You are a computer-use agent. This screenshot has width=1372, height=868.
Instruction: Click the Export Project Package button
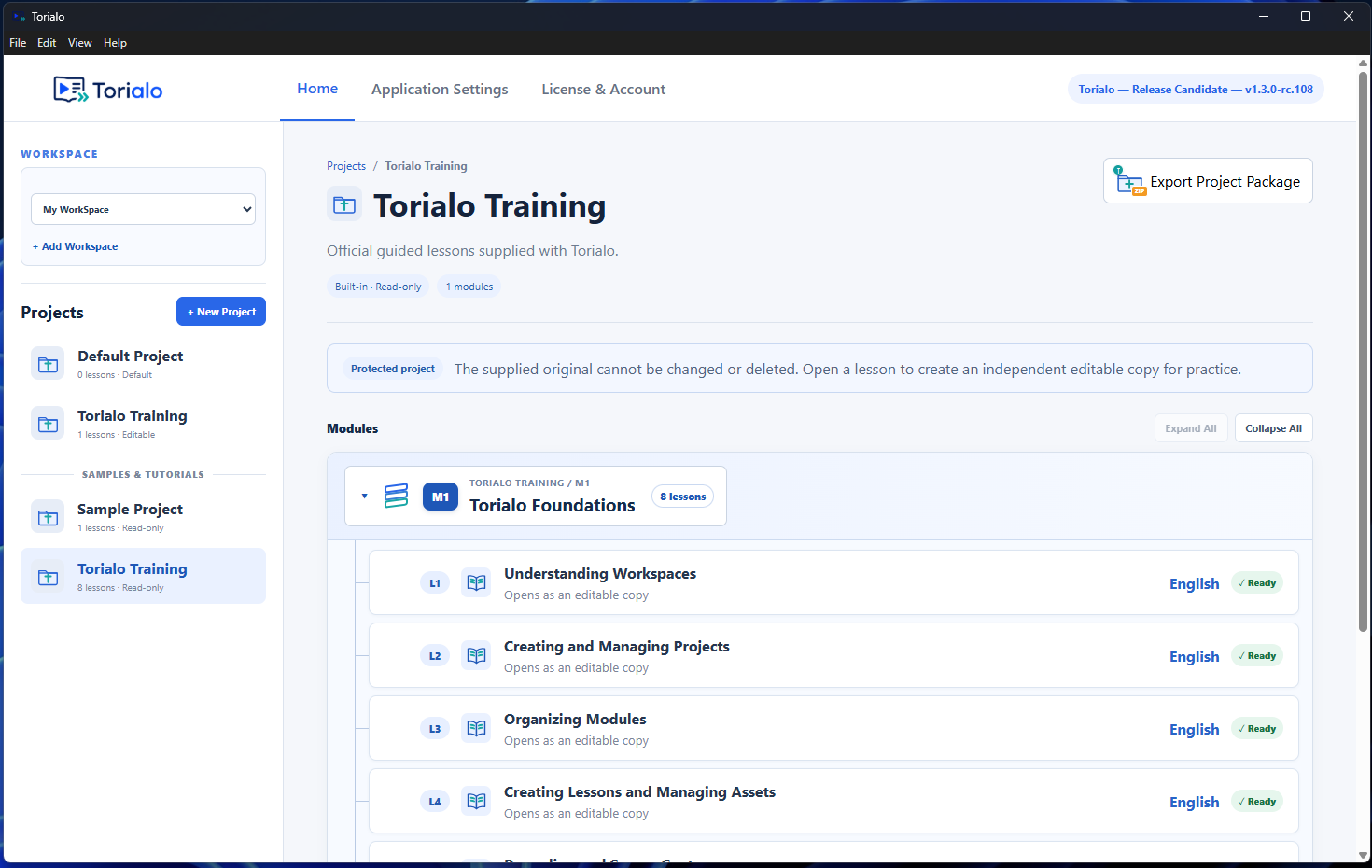coord(1208,181)
